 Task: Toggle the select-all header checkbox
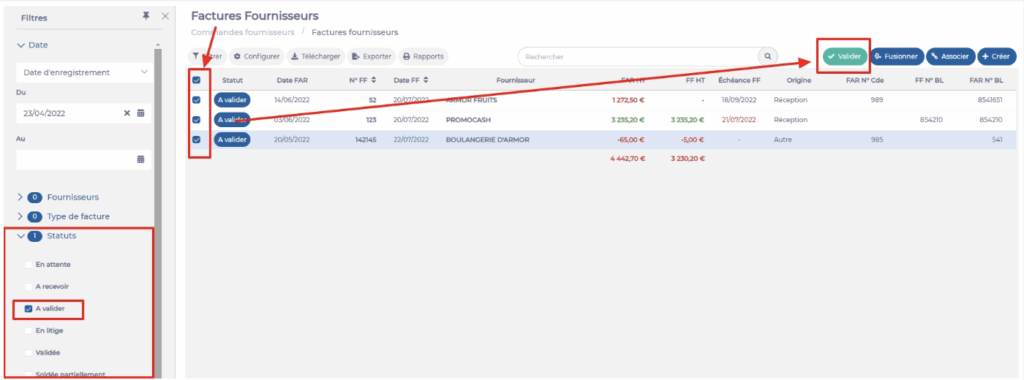point(197,80)
